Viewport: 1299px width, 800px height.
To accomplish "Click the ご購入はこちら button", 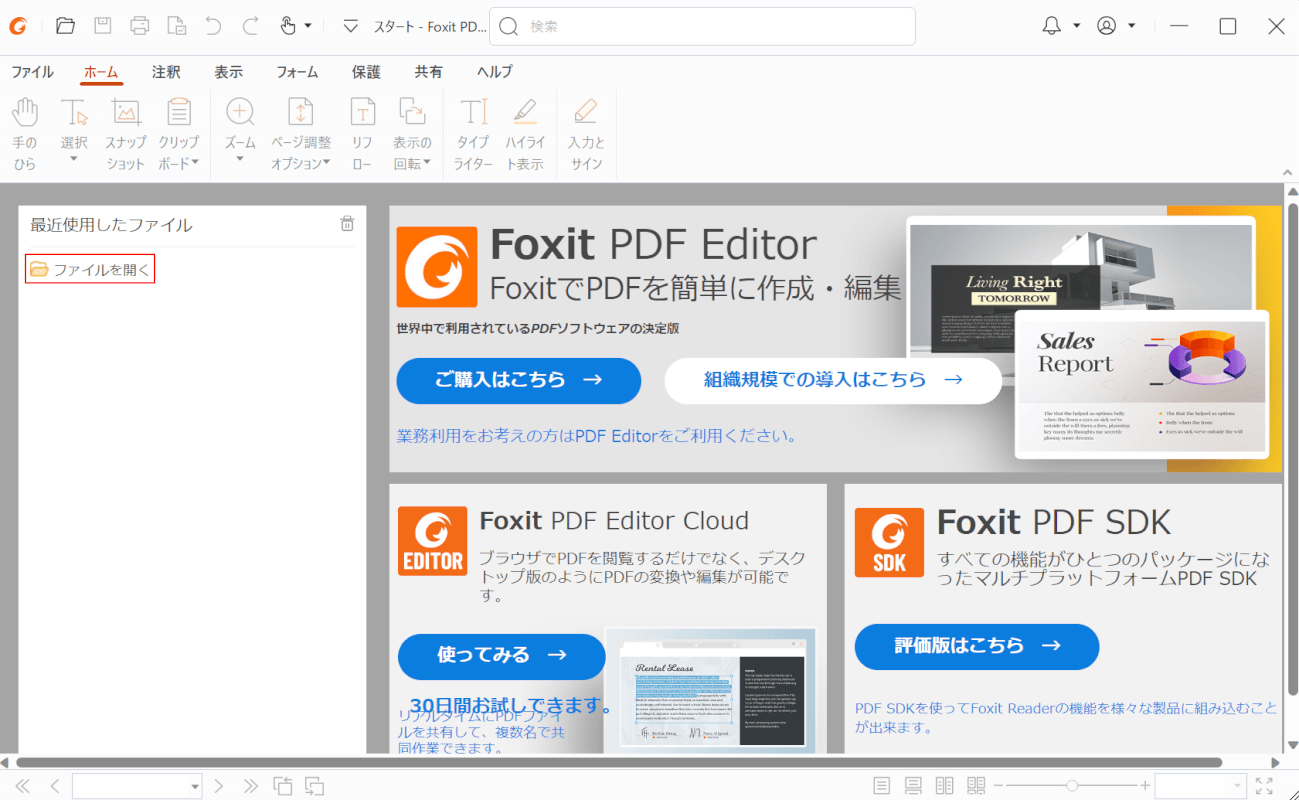I will (518, 381).
